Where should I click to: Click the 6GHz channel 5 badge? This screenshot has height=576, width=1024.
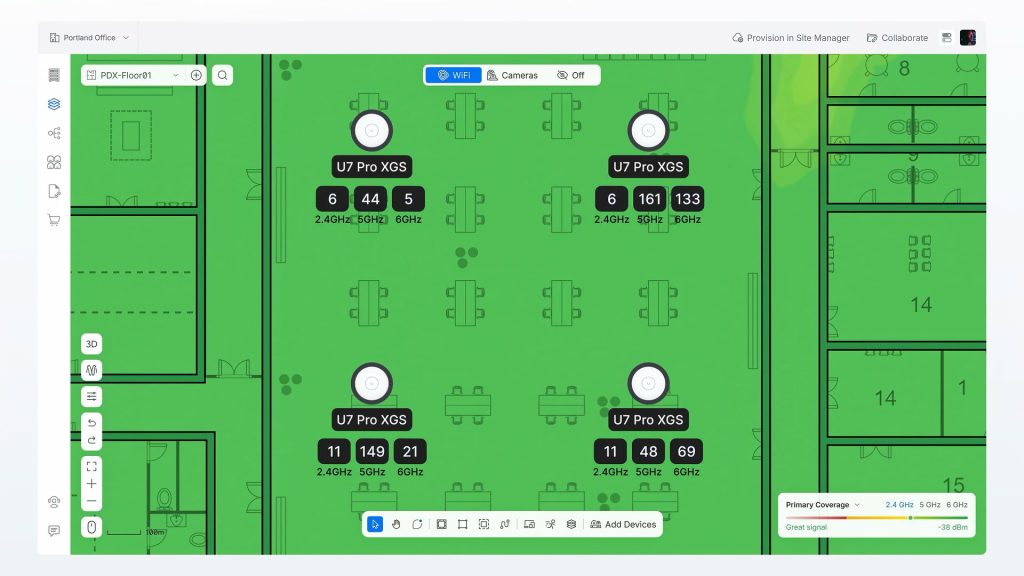[408, 199]
